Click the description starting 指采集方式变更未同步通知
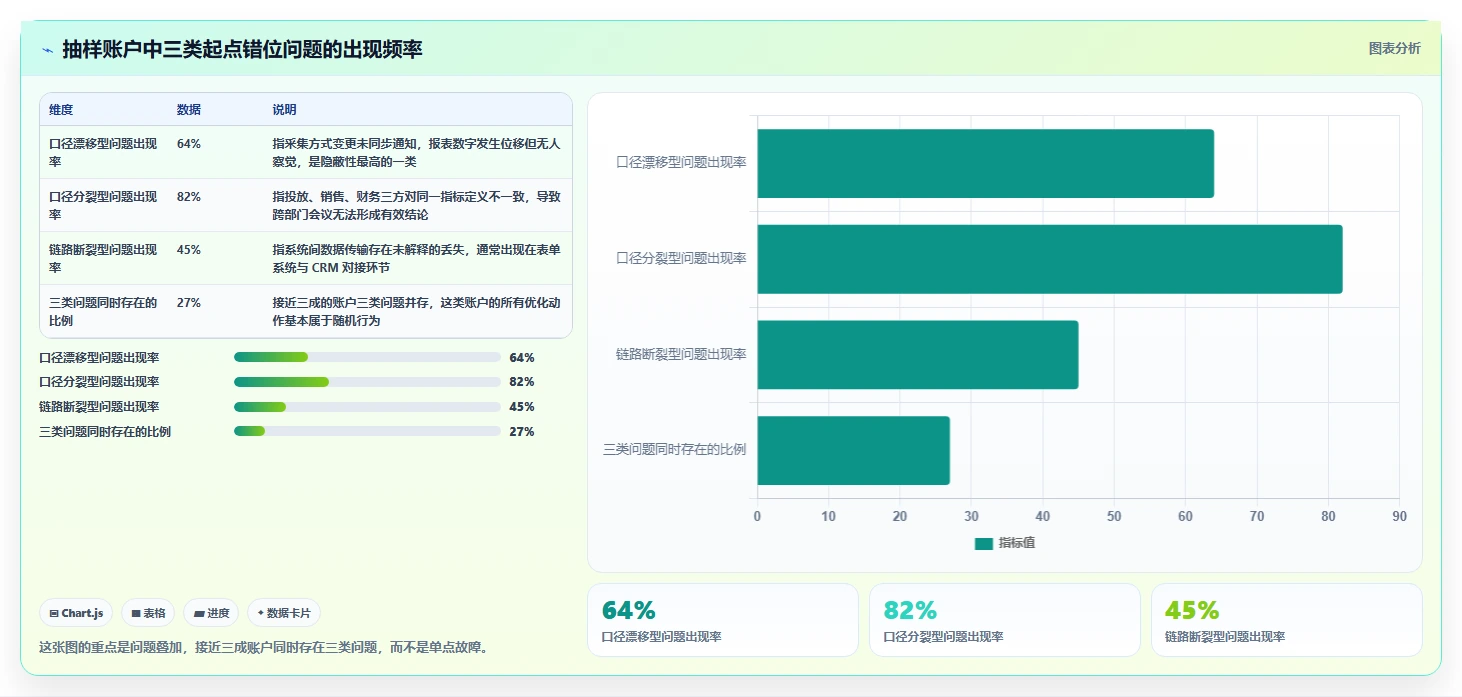Image resolution: width=1462 pixels, height=697 pixels. click(416, 152)
